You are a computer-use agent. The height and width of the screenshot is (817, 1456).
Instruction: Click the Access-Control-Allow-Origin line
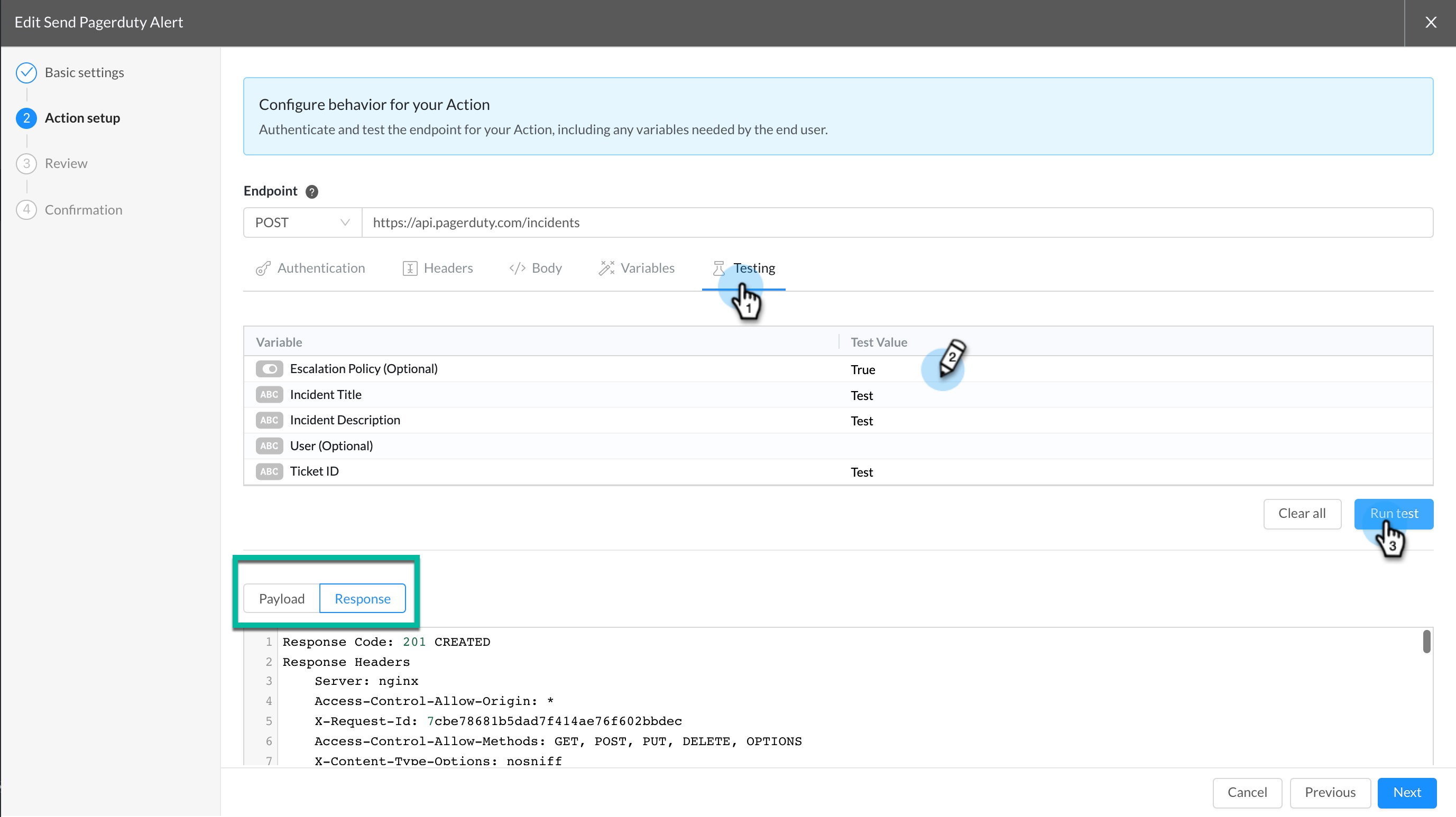(x=434, y=702)
